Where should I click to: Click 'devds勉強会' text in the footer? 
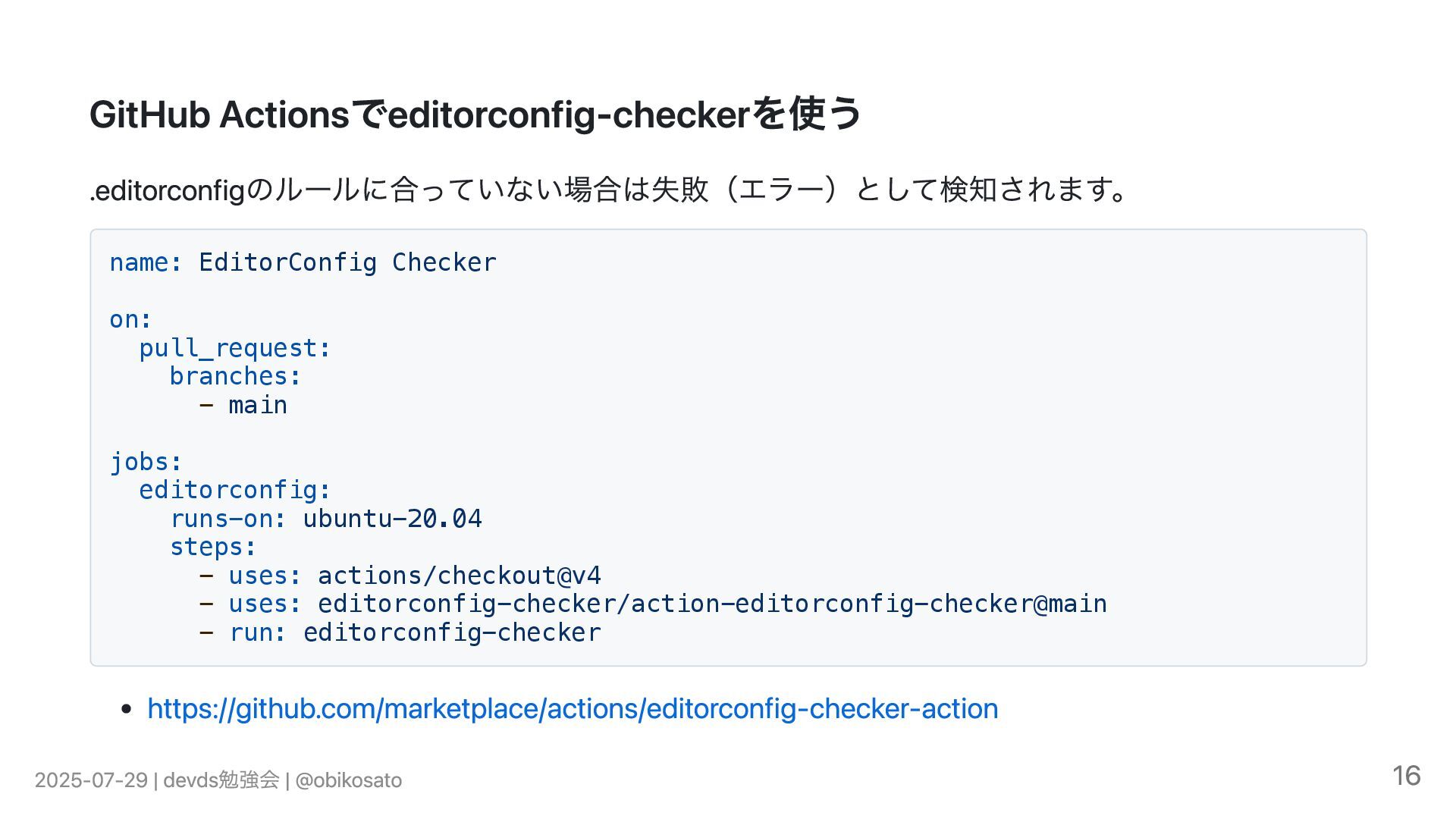[x=221, y=780]
